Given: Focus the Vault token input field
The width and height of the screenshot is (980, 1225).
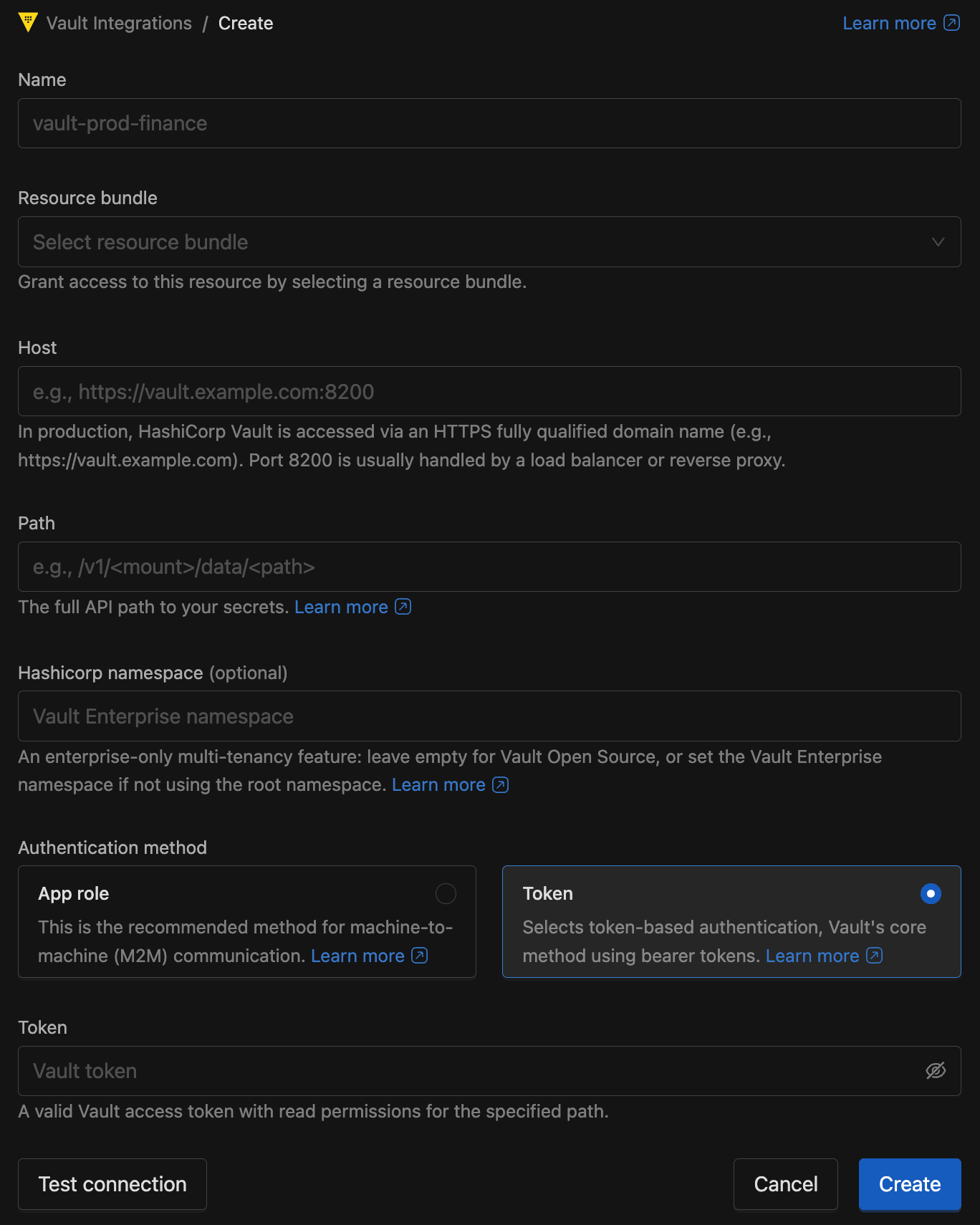Looking at the screenshot, I should click(489, 1071).
